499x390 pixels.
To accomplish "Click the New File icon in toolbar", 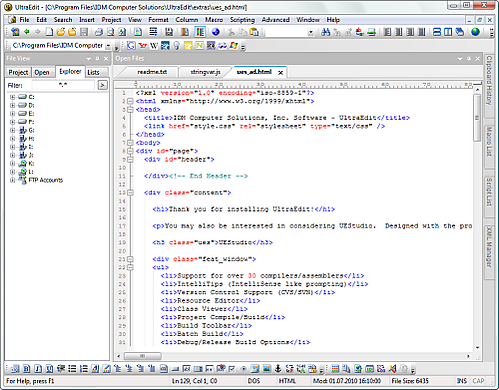I will (x=49, y=32).
